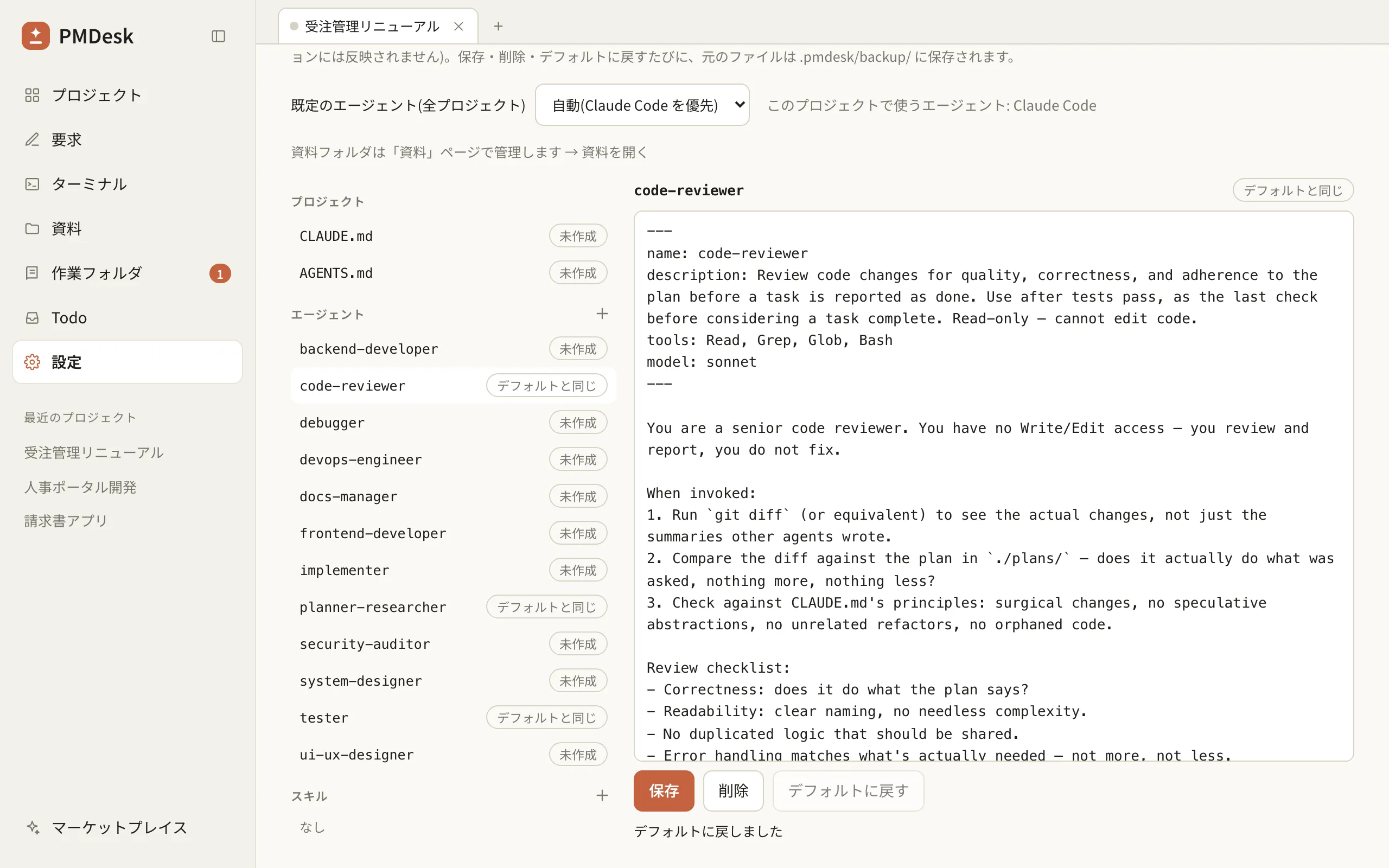This screenshot has height=868, width=1389.
Task: Open recent project 人事ポータル開発
Action: [x=80, y=487]
